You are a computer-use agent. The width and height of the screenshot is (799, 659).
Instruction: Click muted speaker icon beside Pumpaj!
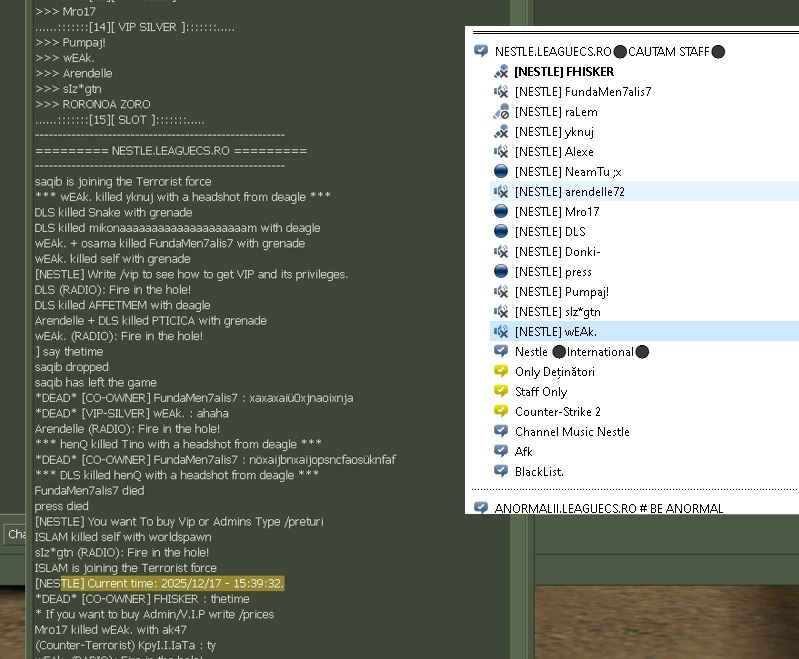click(501, 292)
